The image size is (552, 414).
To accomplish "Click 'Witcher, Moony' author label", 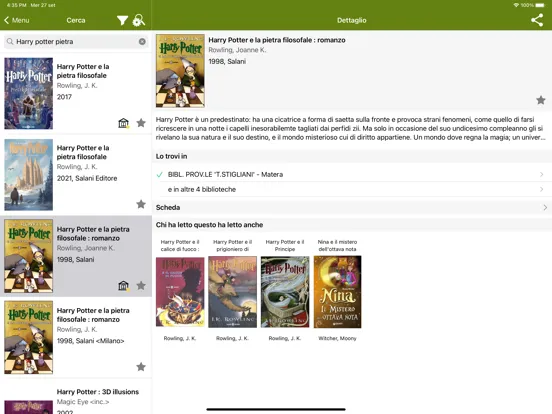I will [x=337, y=338].
